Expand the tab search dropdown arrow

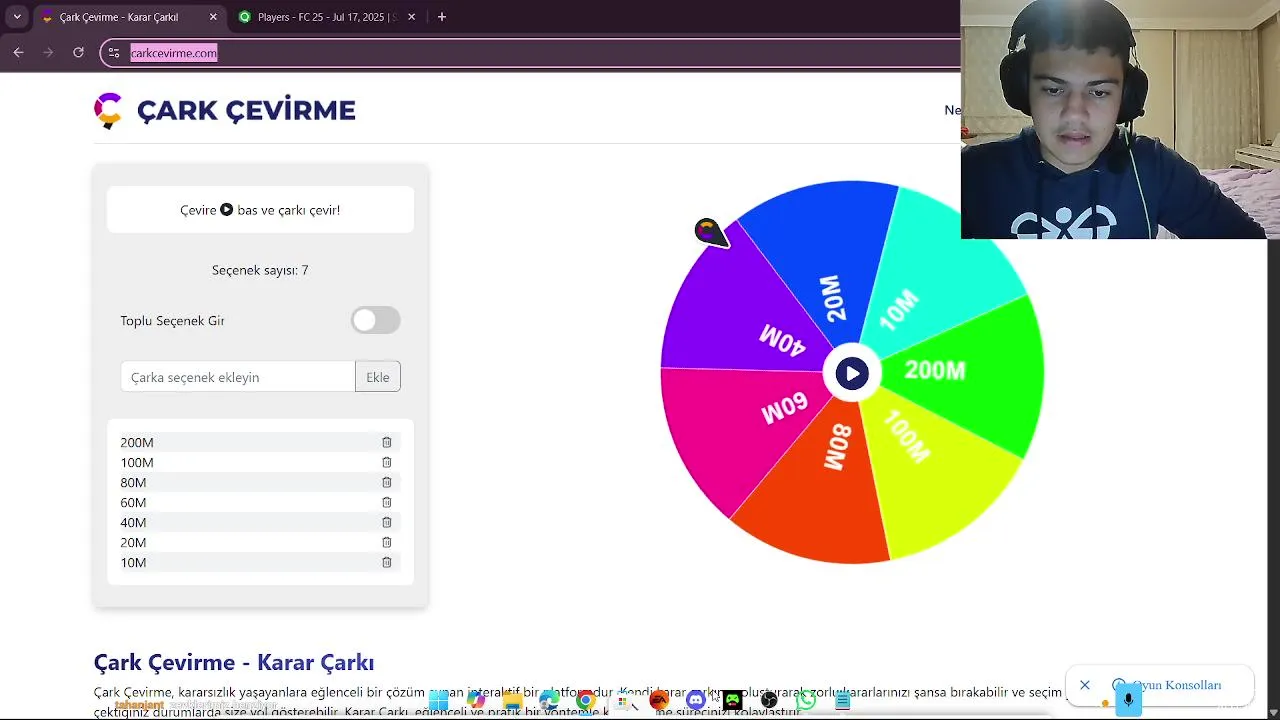coord(17,17)
